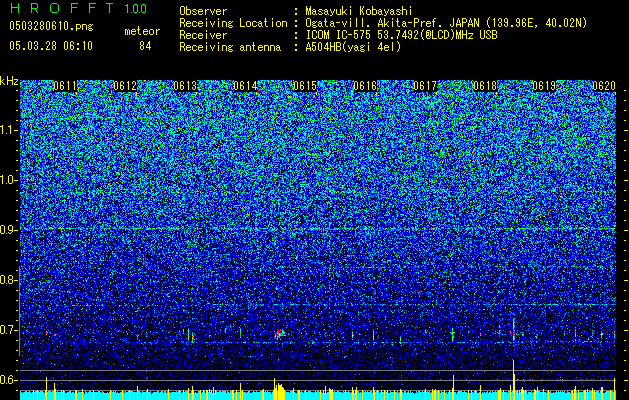Image resolution: width=629 pixels, height=400 pixels.
Task: Click the 0614 time marker
Action: (245, 86)
